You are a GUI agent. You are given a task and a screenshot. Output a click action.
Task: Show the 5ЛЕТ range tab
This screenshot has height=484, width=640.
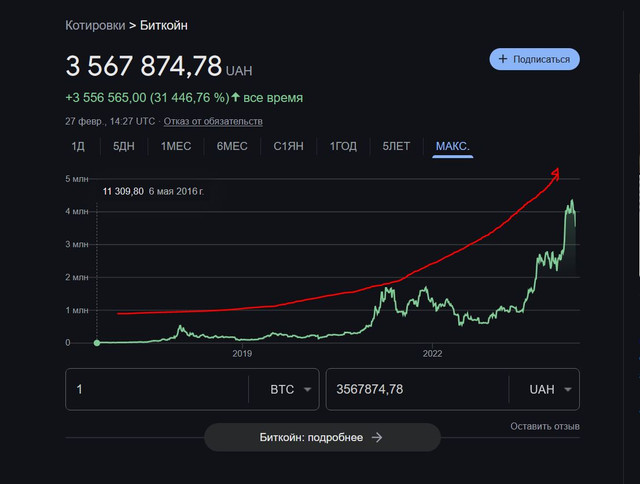tap(396, 146)
